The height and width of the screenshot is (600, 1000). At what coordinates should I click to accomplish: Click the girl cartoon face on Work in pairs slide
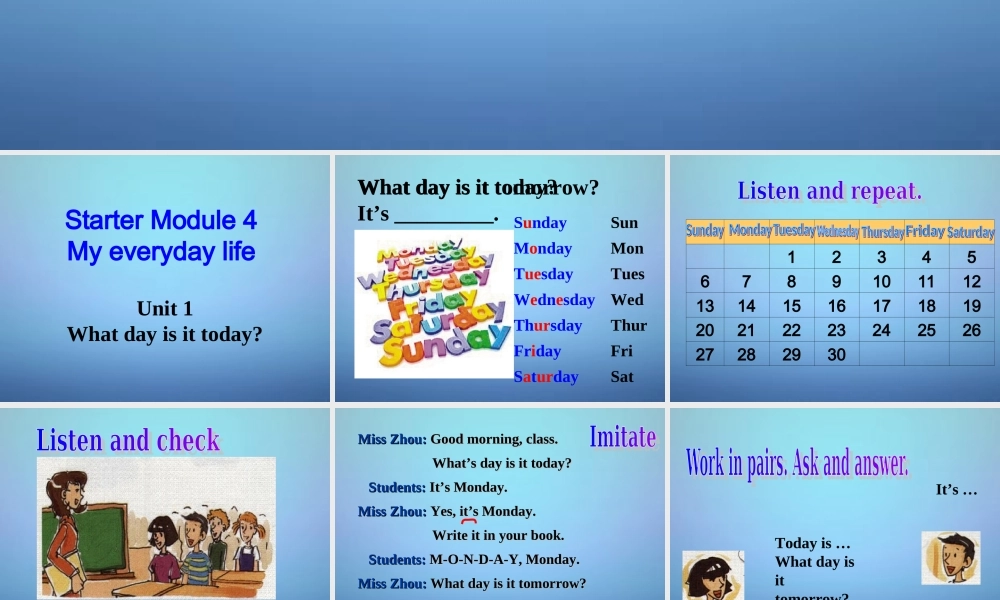712,578
